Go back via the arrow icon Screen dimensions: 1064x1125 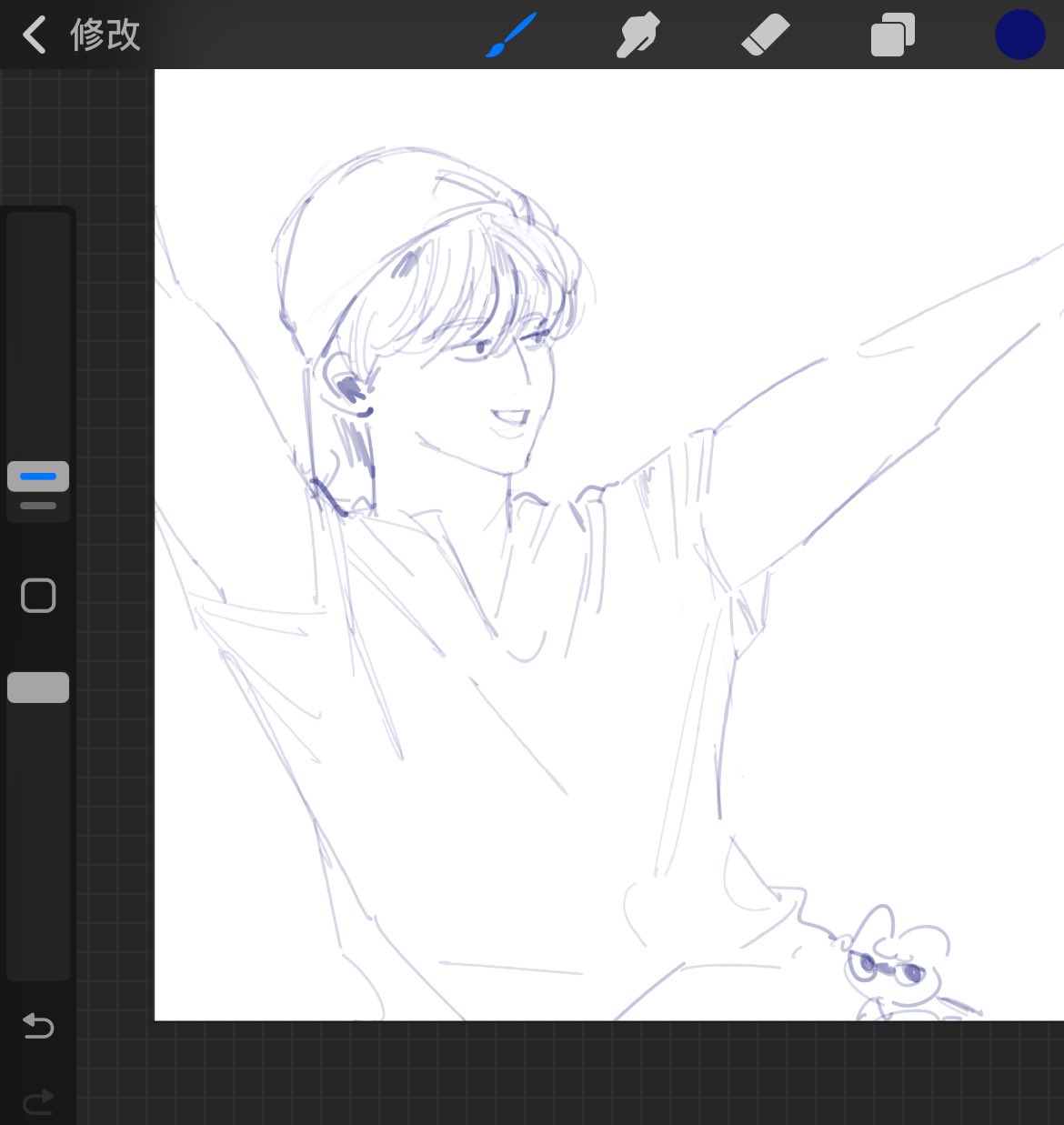pos(34,35)
